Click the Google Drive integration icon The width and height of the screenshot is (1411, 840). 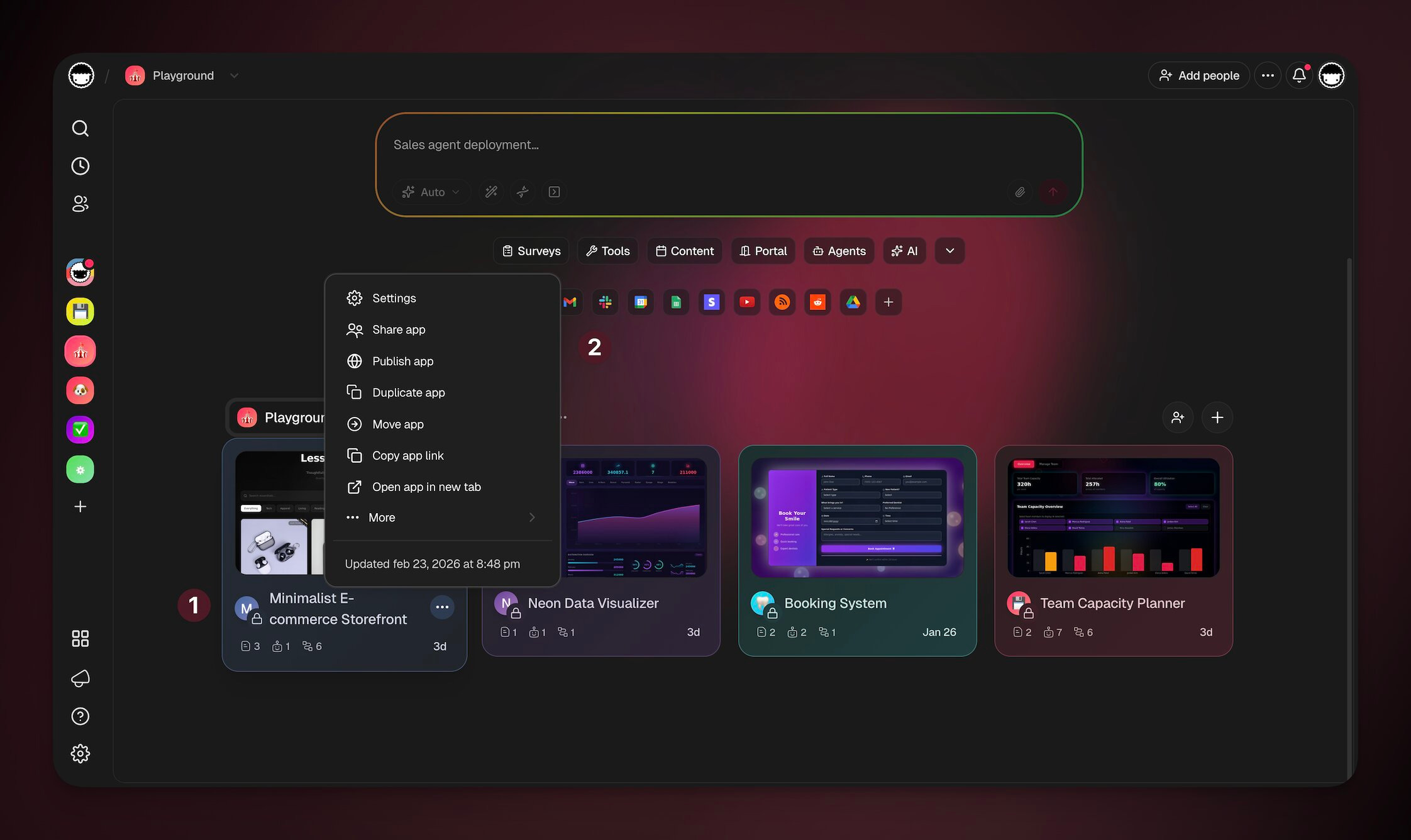(853, 302)
